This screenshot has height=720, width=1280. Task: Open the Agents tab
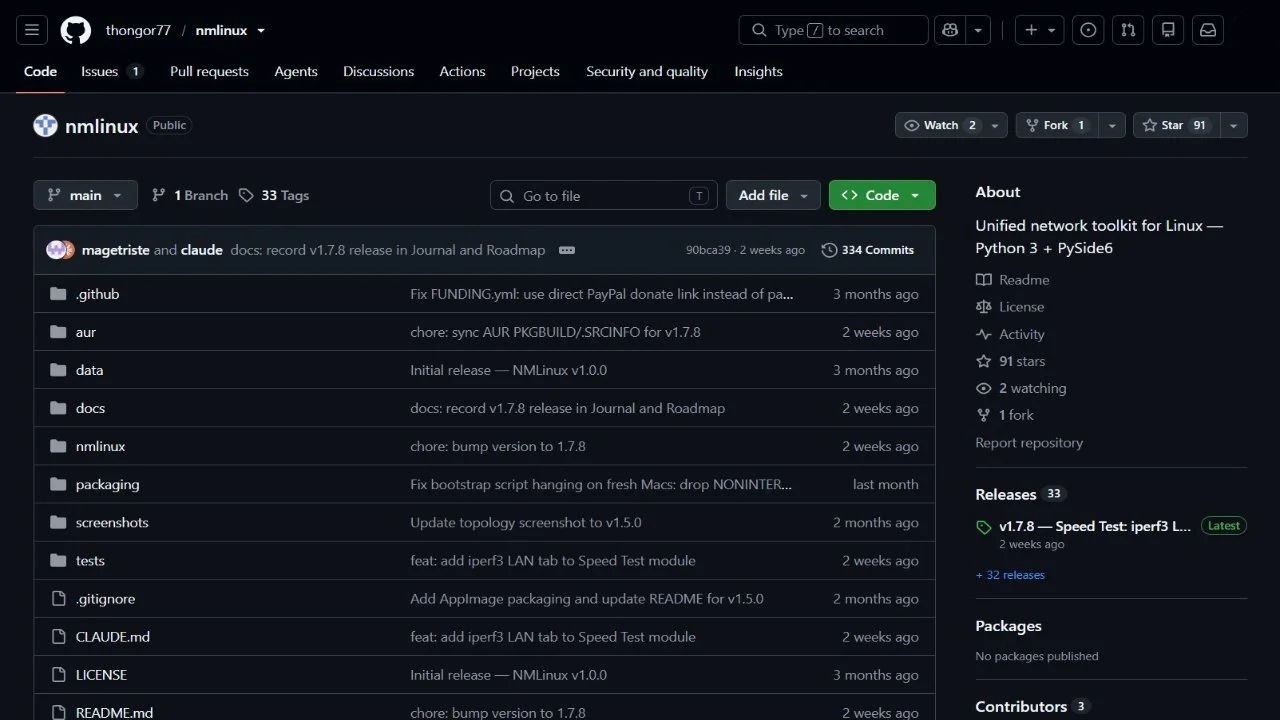[296, 71]
